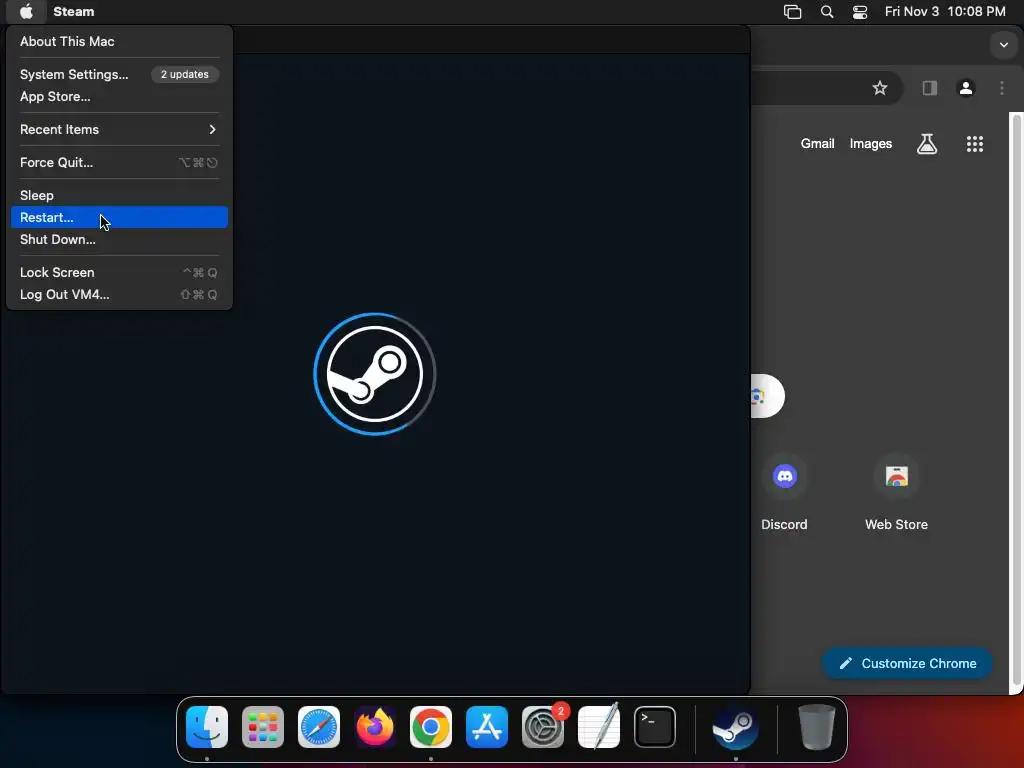Screen dimensions: 1024x768
Task: Open Google apps grid icon
Action: click(974, 144)
